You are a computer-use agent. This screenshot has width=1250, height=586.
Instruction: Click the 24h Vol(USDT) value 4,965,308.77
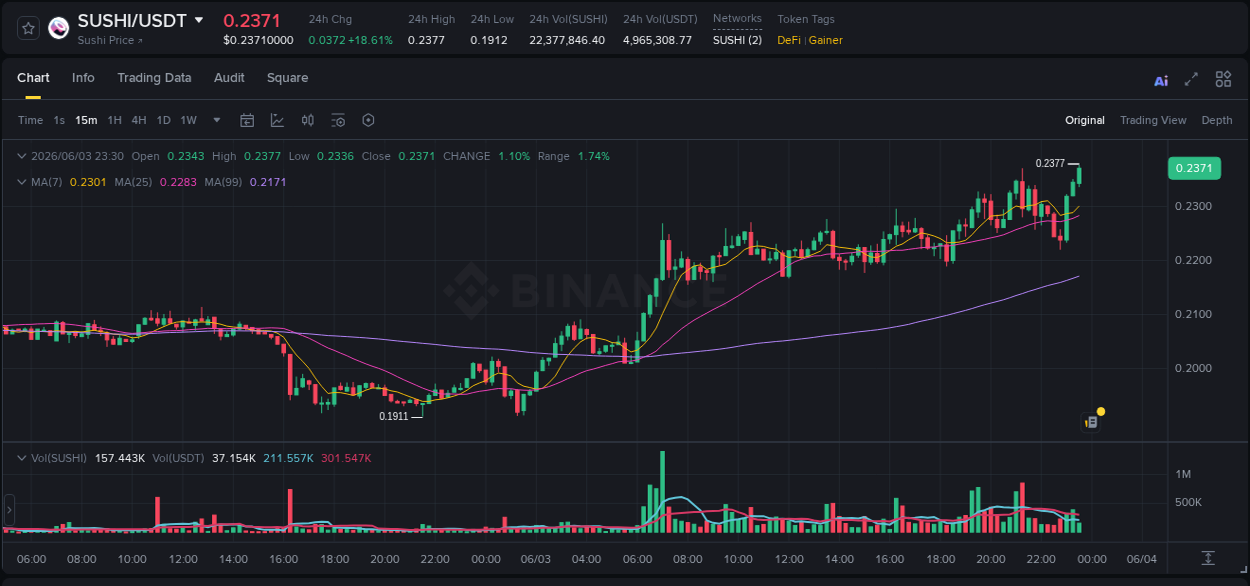click(x=657, y=40)
